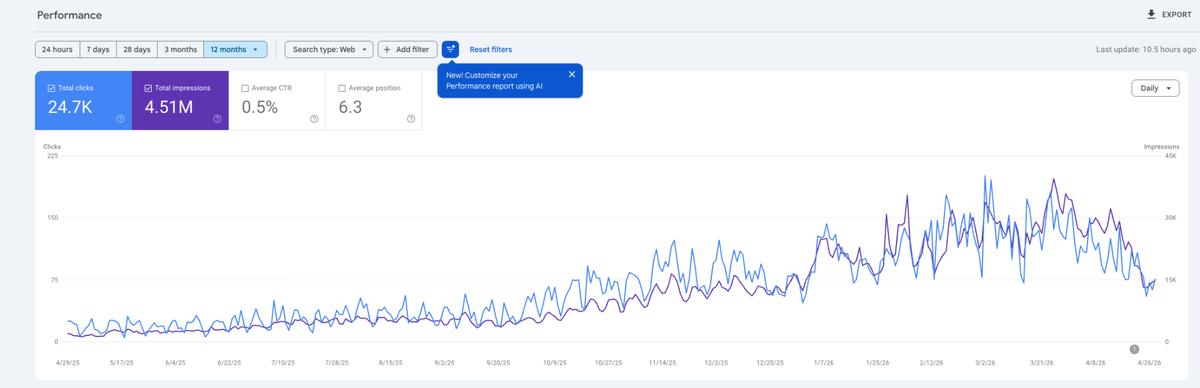Click the 12/2/25 date label

click(x=717, y=363)
